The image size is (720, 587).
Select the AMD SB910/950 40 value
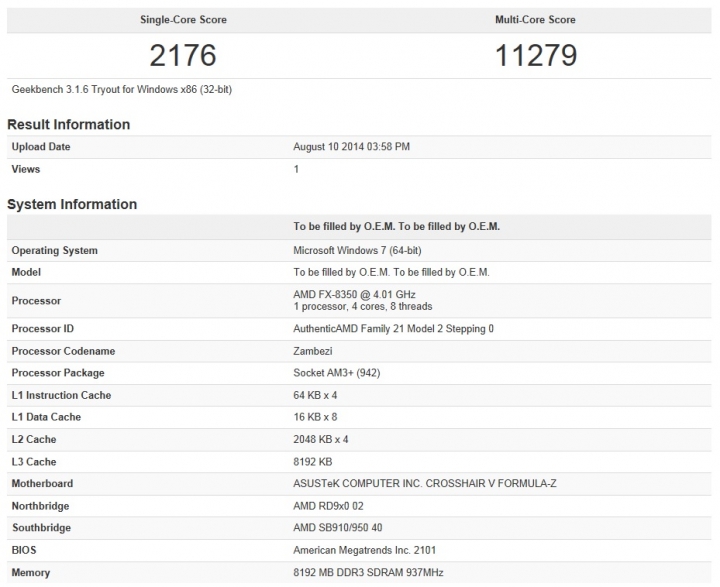[338, 528]
